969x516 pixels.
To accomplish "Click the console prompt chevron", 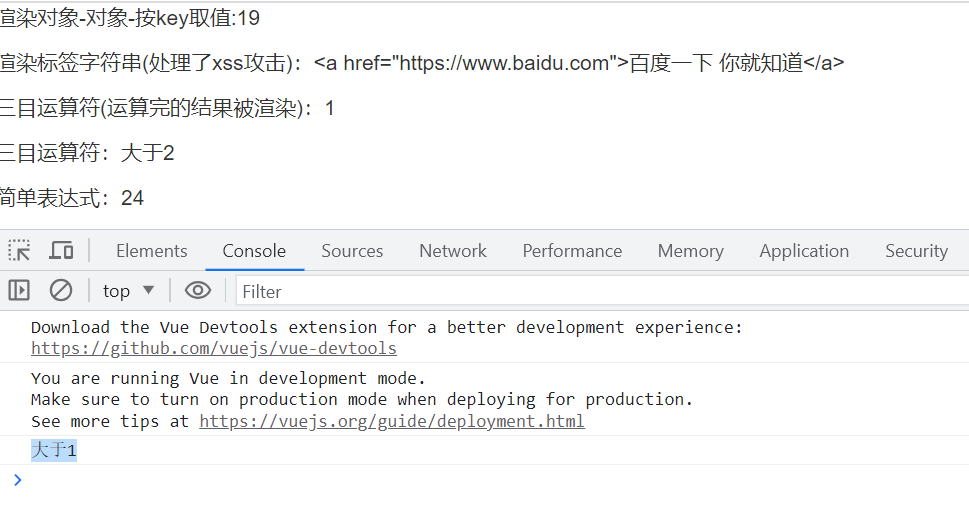I will tap(17, 480).
